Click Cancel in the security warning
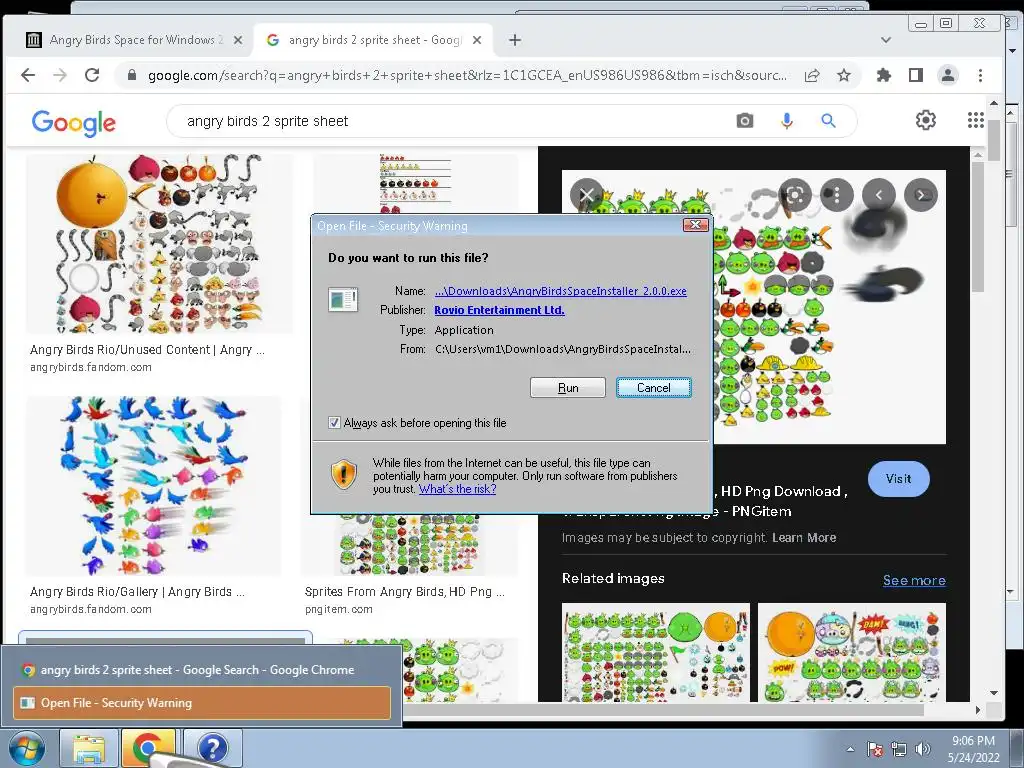 click(654, 387)
